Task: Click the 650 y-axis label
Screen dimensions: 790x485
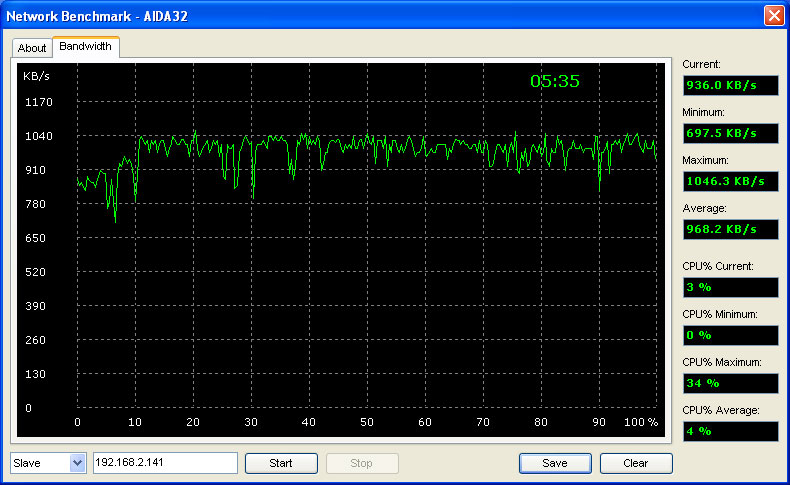Action: tap(35, 238)
